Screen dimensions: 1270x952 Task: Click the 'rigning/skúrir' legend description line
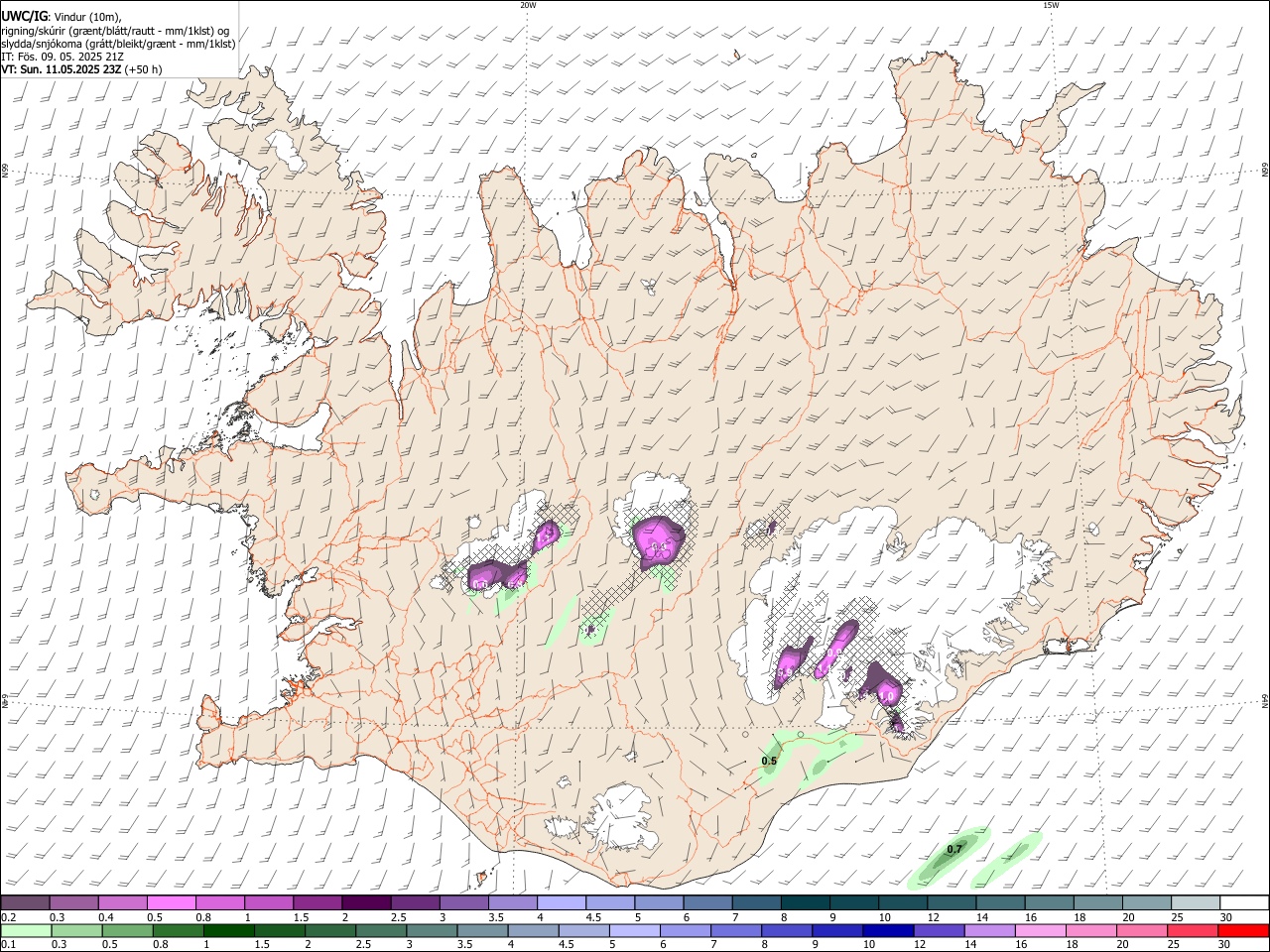click(x=115, y=30)
